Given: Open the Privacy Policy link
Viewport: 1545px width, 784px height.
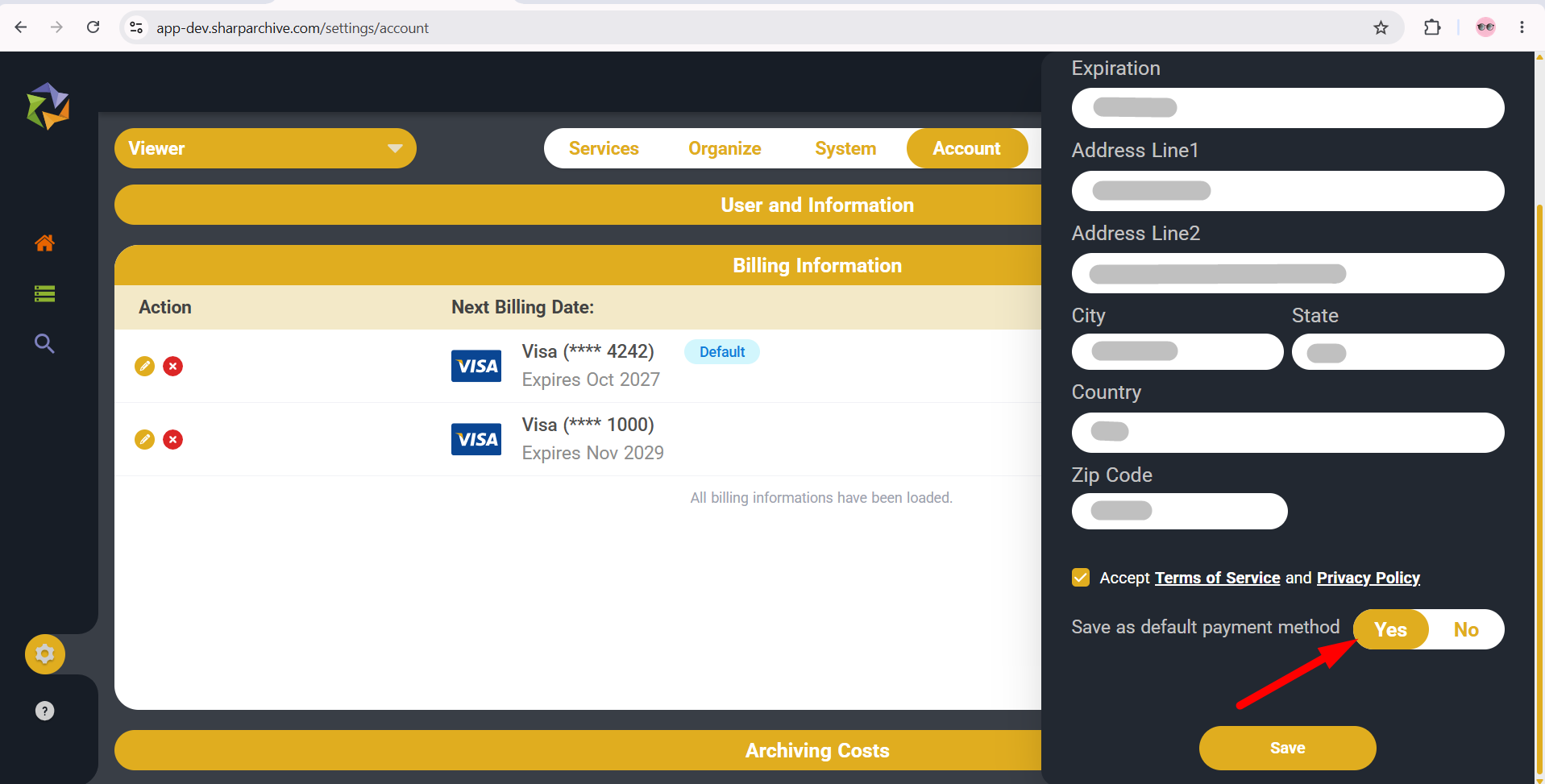Looking at the screenshot, I should tap(1368, 578).
